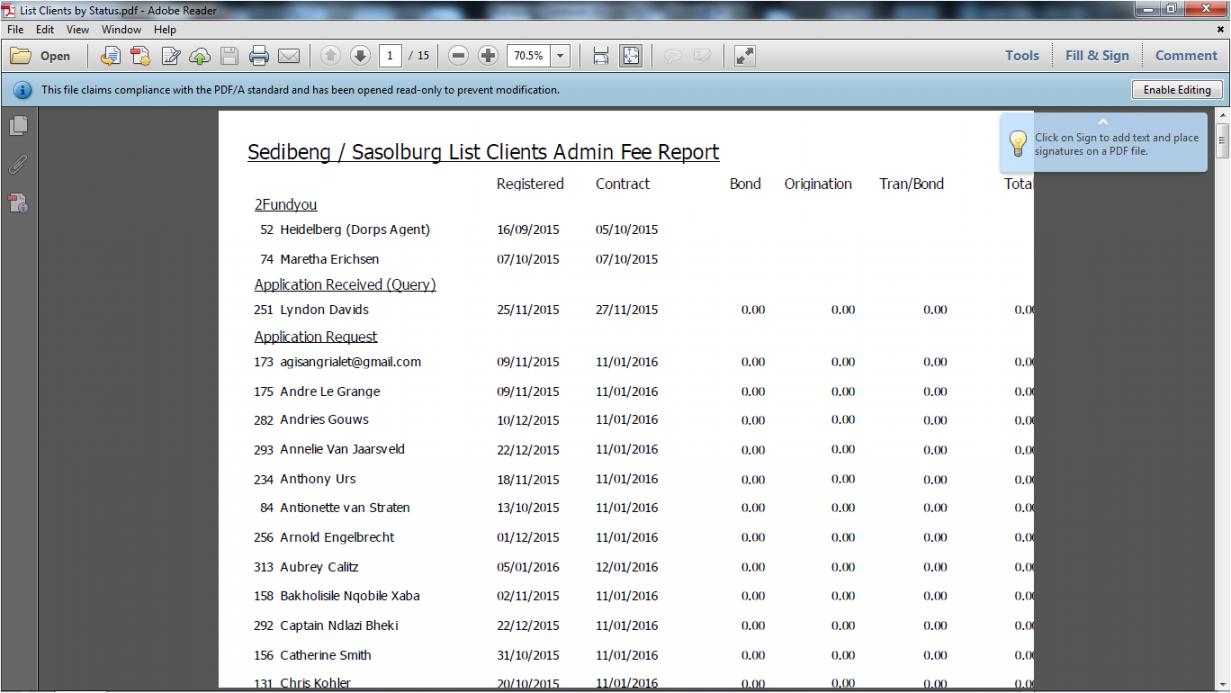Image resolution: width=1231 pixels, height=693 pixels.
Task: Select 'Annelie Van Jaarsveld' client name
Action: coord(342,449)
